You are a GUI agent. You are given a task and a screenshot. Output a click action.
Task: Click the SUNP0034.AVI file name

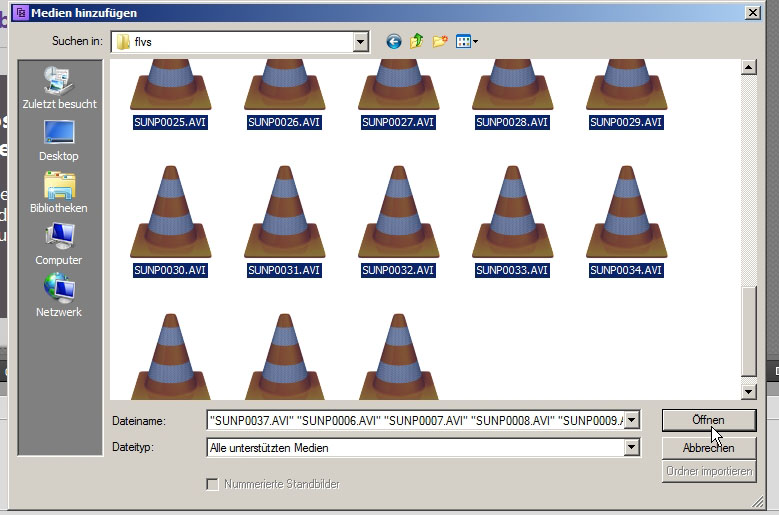pos(626,270)
